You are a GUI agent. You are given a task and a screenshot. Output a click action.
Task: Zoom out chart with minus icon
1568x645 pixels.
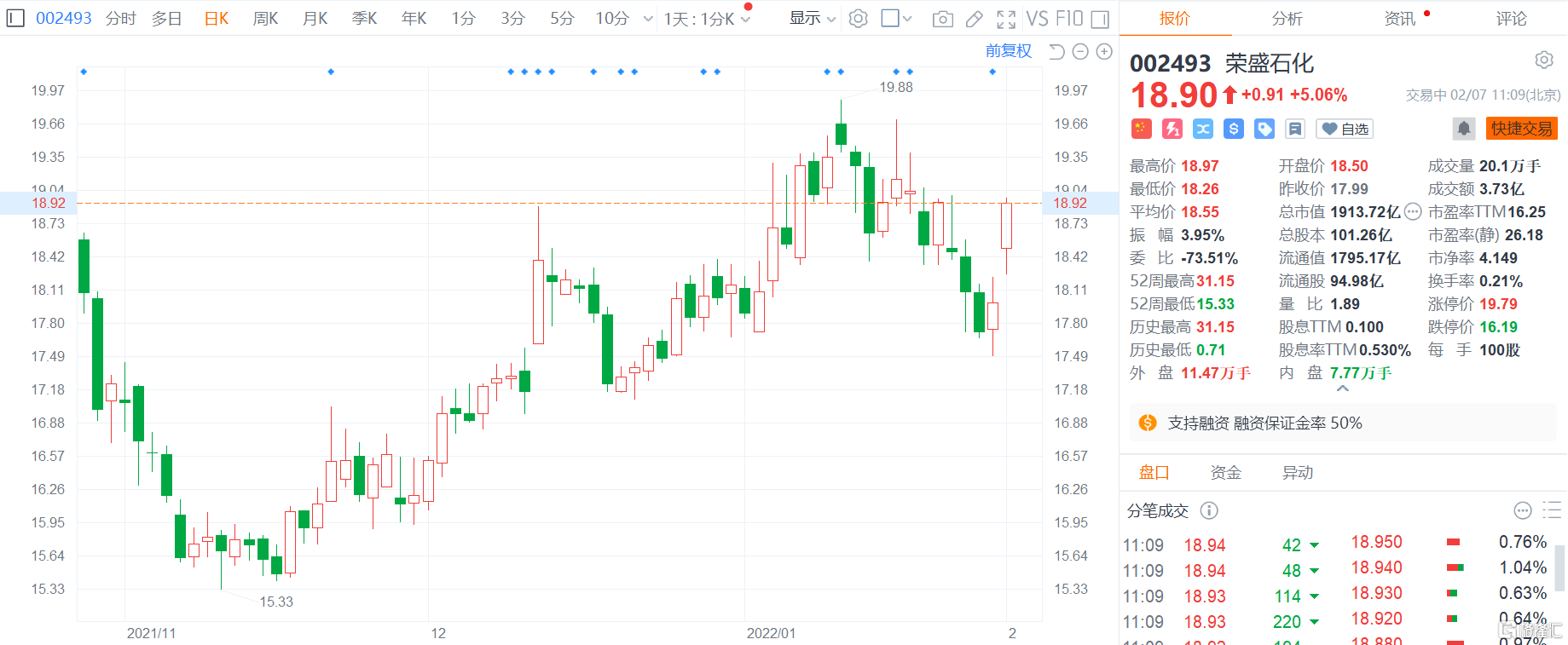click(x=1080, y=52)
